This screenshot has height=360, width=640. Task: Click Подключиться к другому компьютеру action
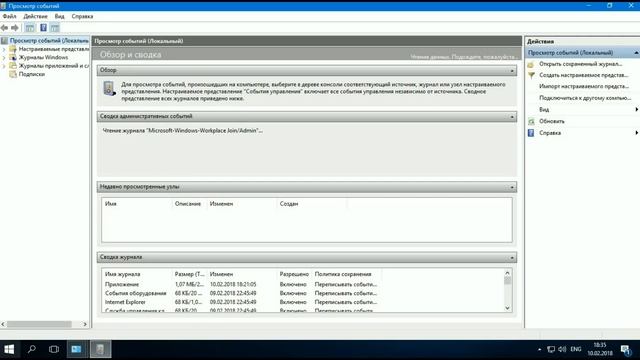[585, 98]
